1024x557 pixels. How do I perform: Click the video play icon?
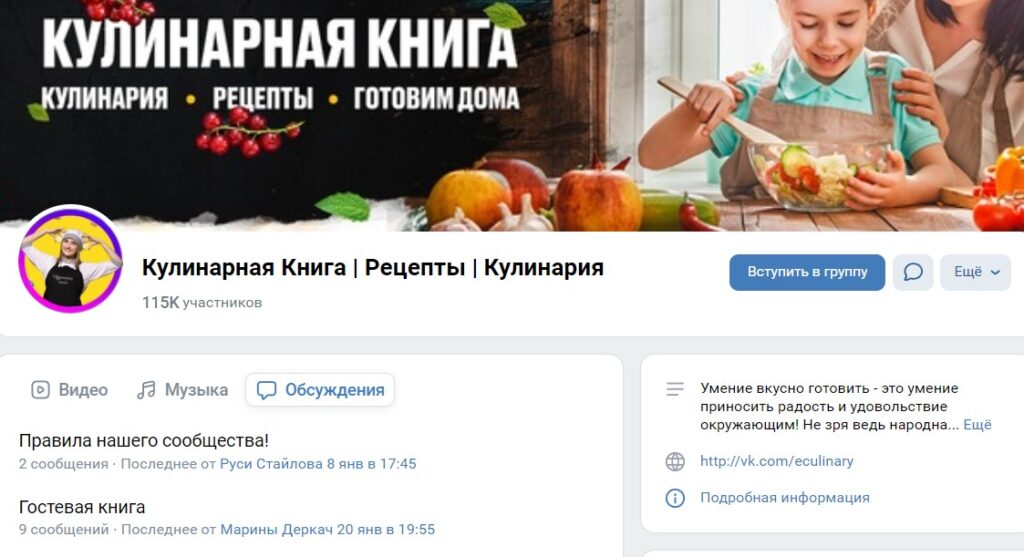(40, 390)
